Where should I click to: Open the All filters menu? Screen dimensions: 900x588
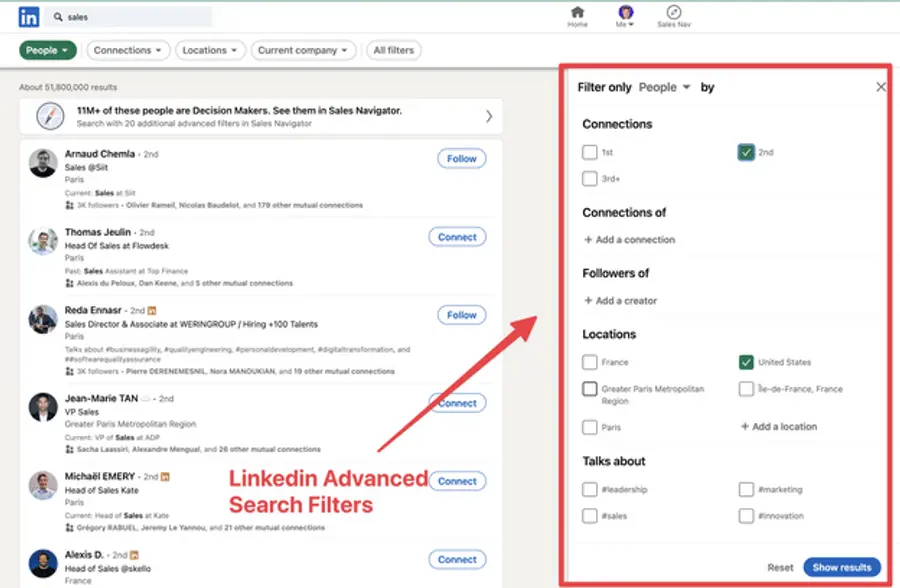[x=393, y=50]
